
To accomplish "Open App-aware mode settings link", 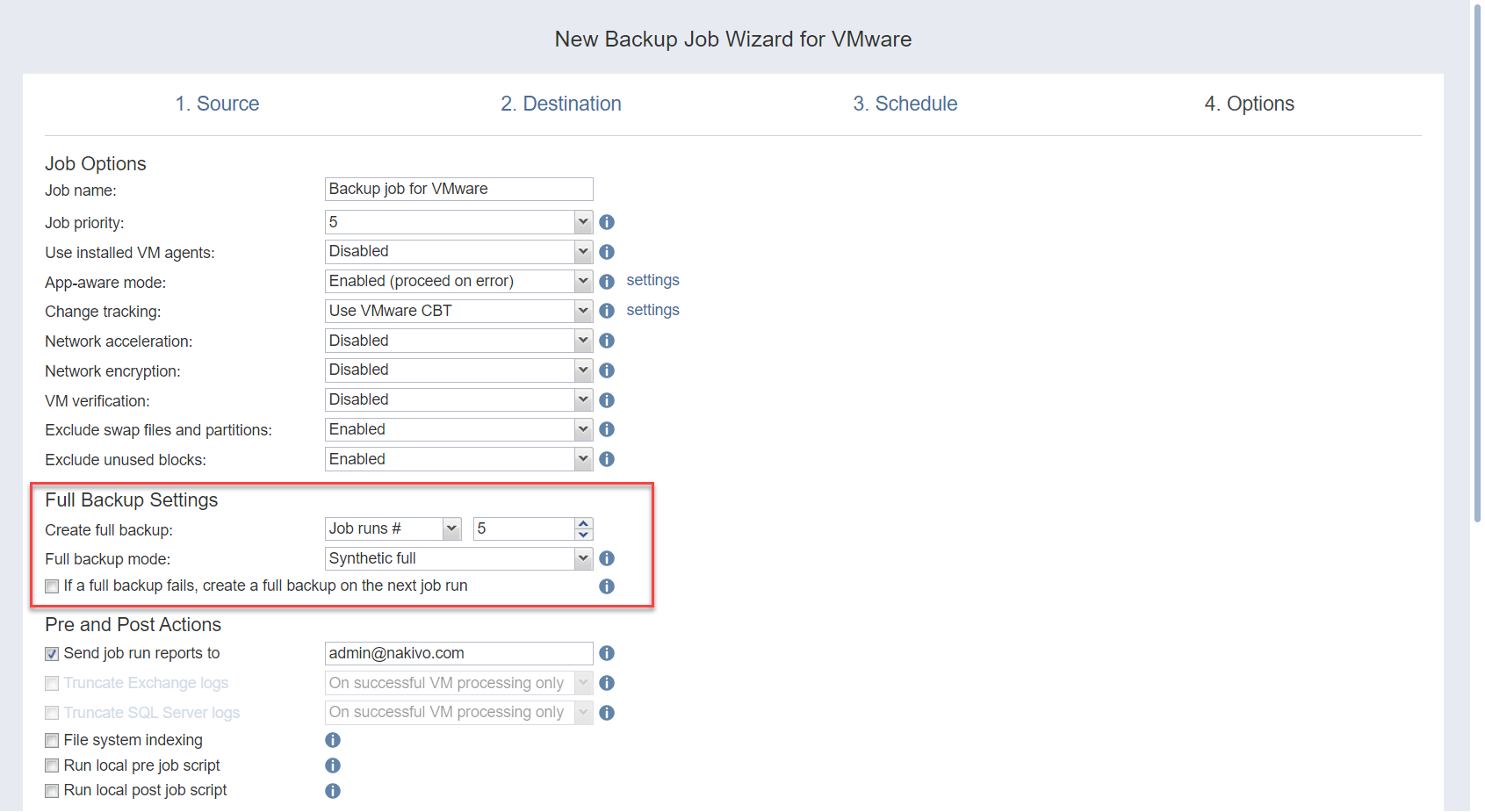I will click(652, 280).
